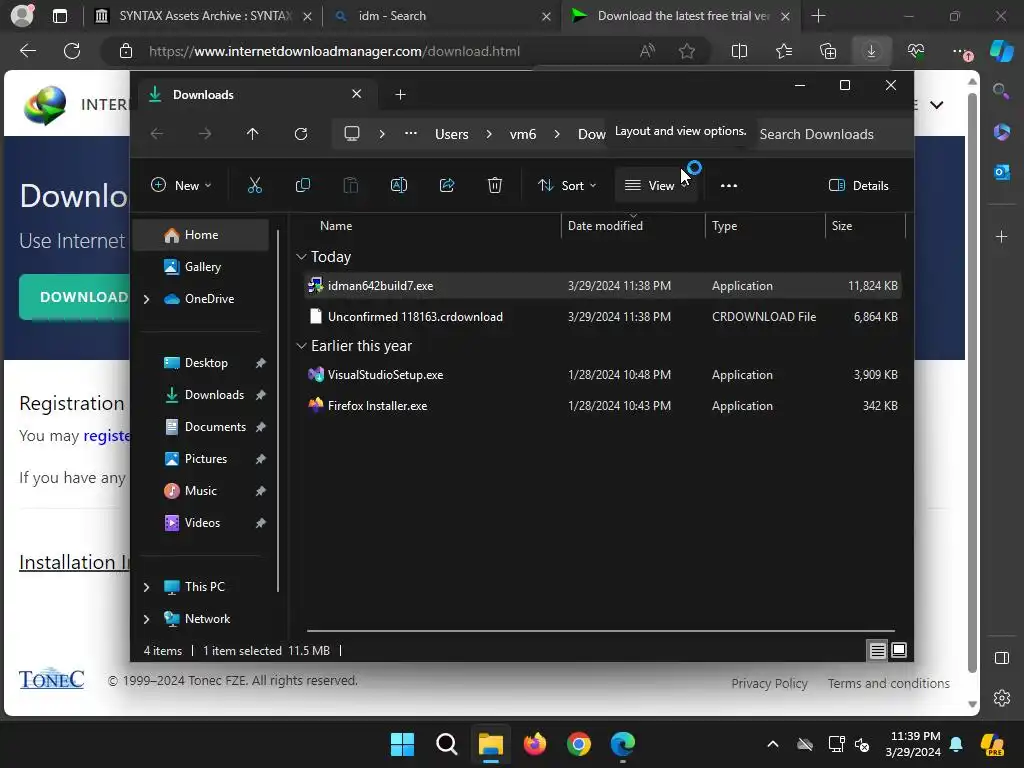The image size is (1024, 768).
Task: Sort by Date modified column header
Action: 632,226
